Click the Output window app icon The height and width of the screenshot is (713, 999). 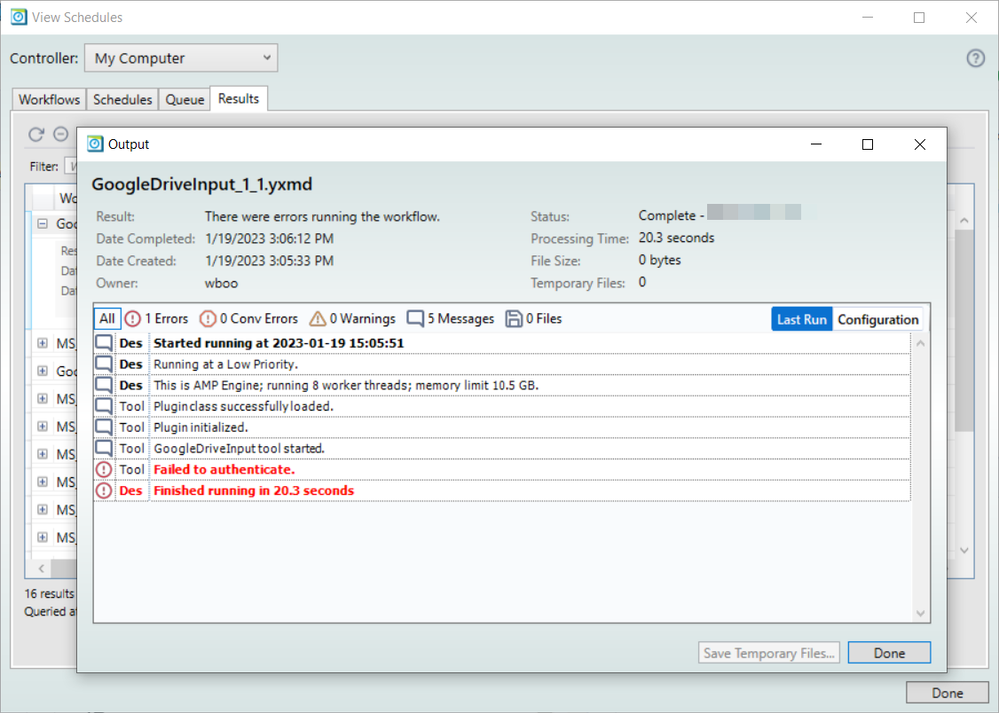coord(95,144)
